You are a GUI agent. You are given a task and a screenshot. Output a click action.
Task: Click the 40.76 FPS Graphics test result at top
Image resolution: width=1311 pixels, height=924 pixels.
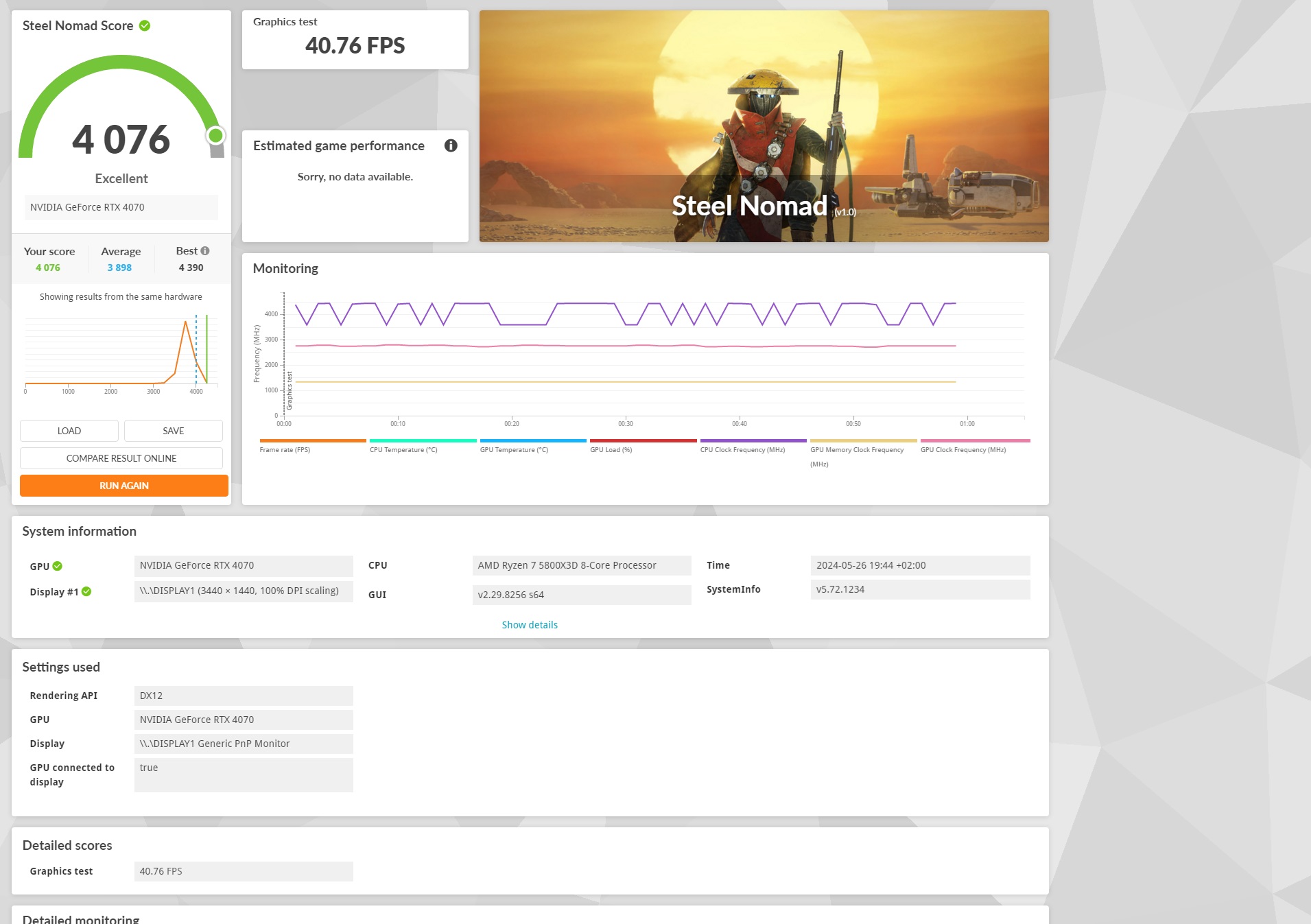tap(355, 46)
